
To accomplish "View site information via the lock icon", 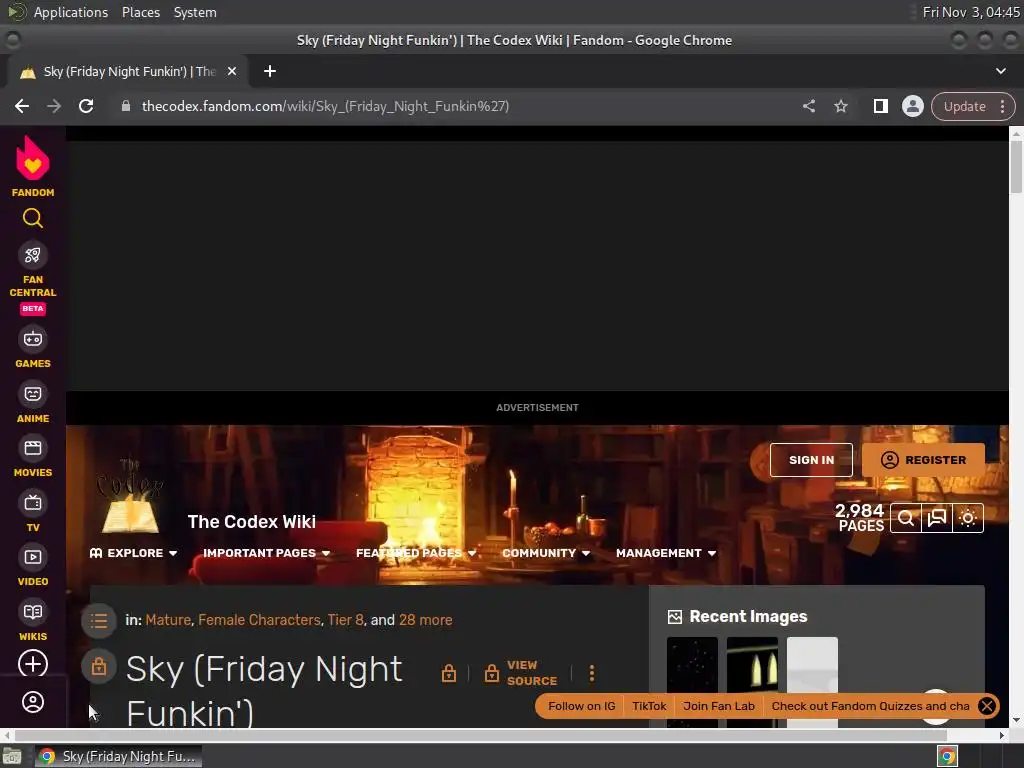I will coord(126,106).
